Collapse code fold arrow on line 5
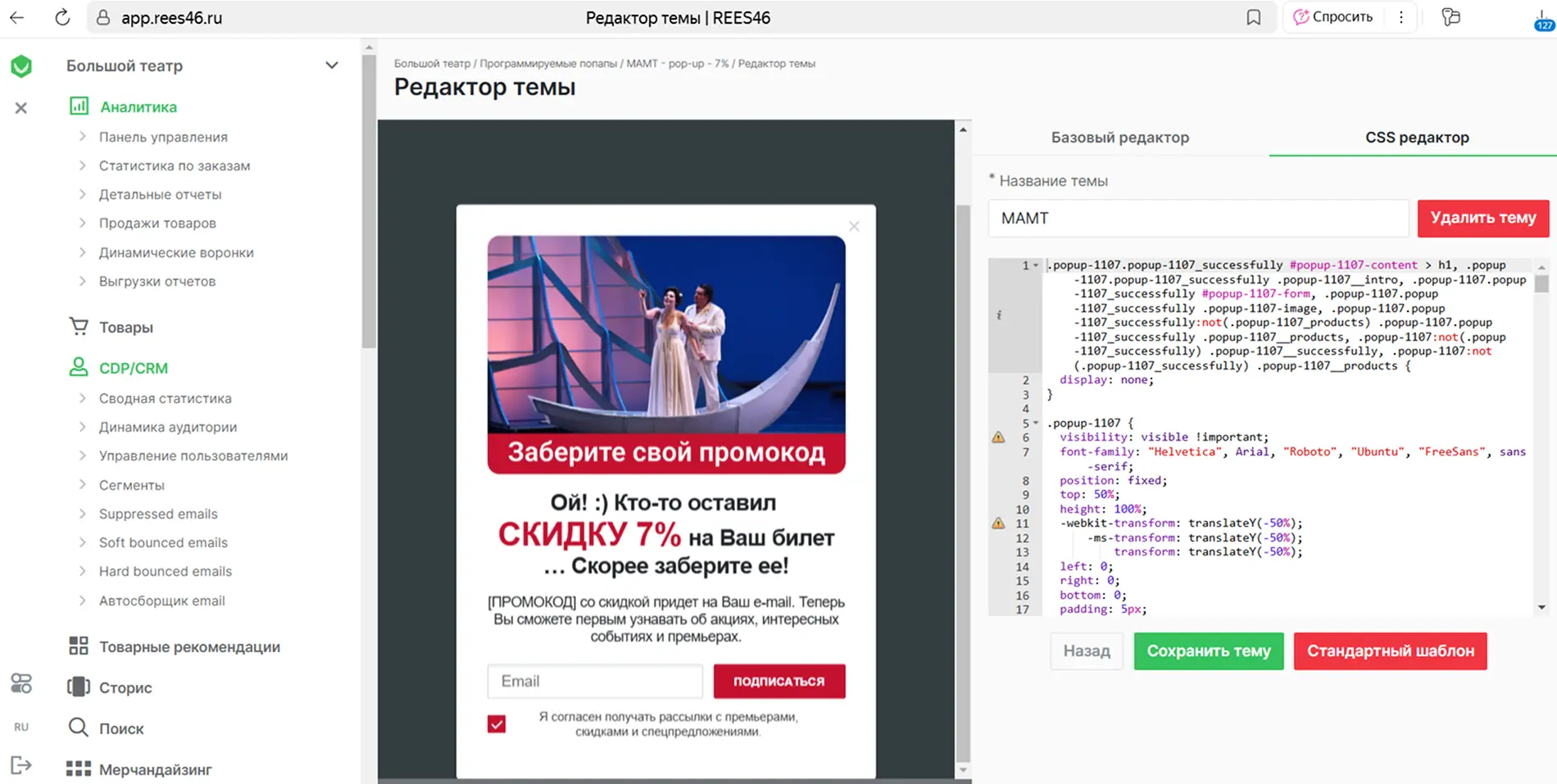Viewport: 1557px width, 784px height. (x=1036, y=423)
